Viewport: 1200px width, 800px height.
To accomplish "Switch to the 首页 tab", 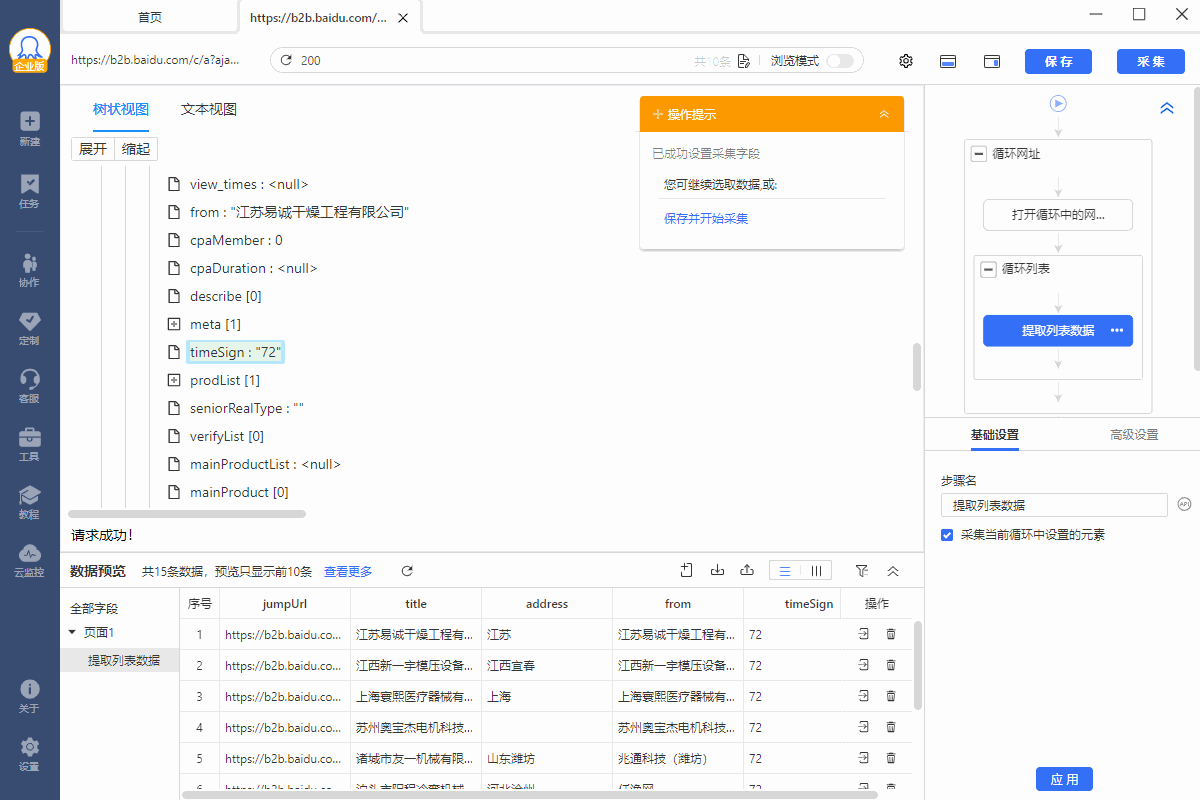I will point(150,17).
